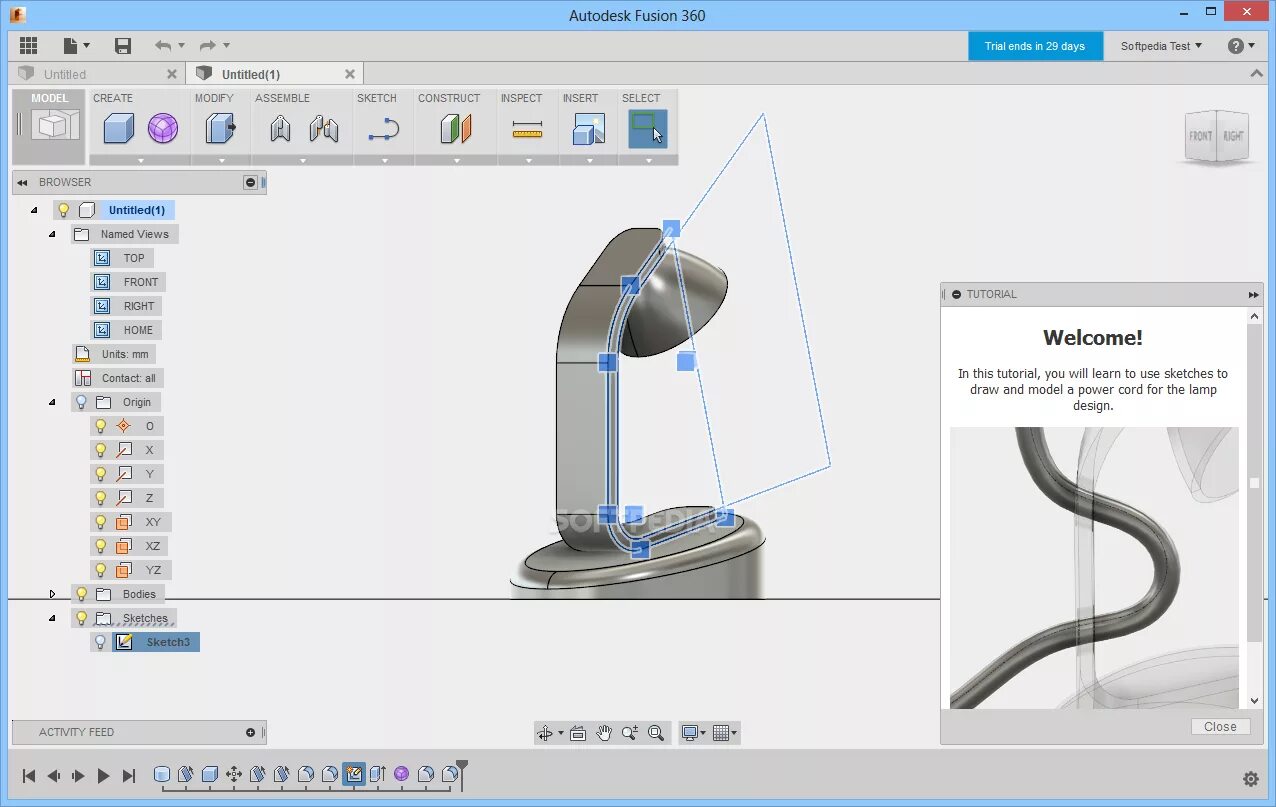This screenshot has width=1276, height=807.
Task: Toggle visibility of the YZ plane
Action: (100, 570)
